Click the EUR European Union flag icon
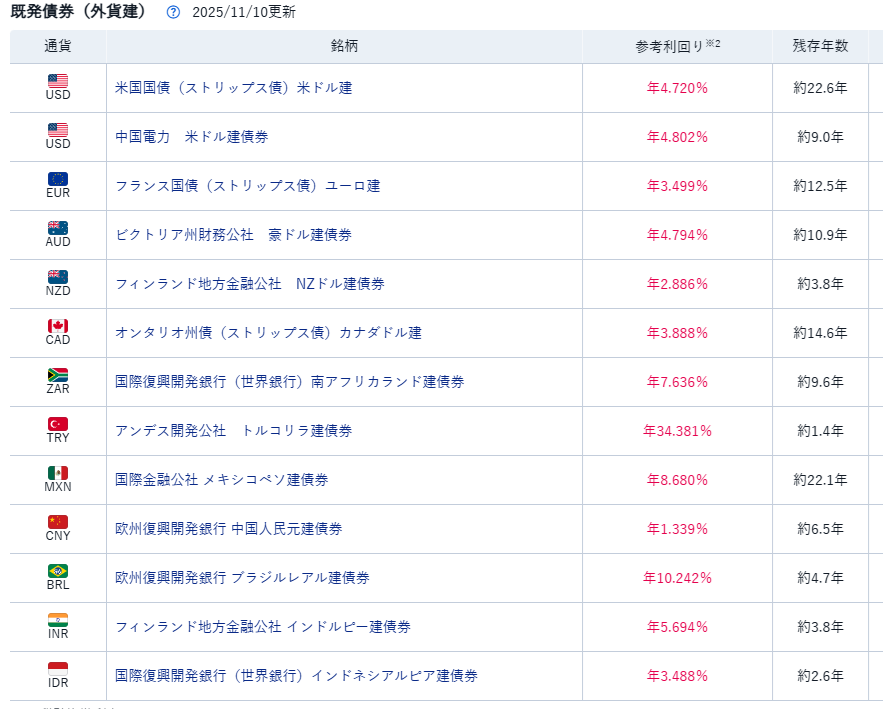Screen dimensions: 883x709 [x=58, y=179]
